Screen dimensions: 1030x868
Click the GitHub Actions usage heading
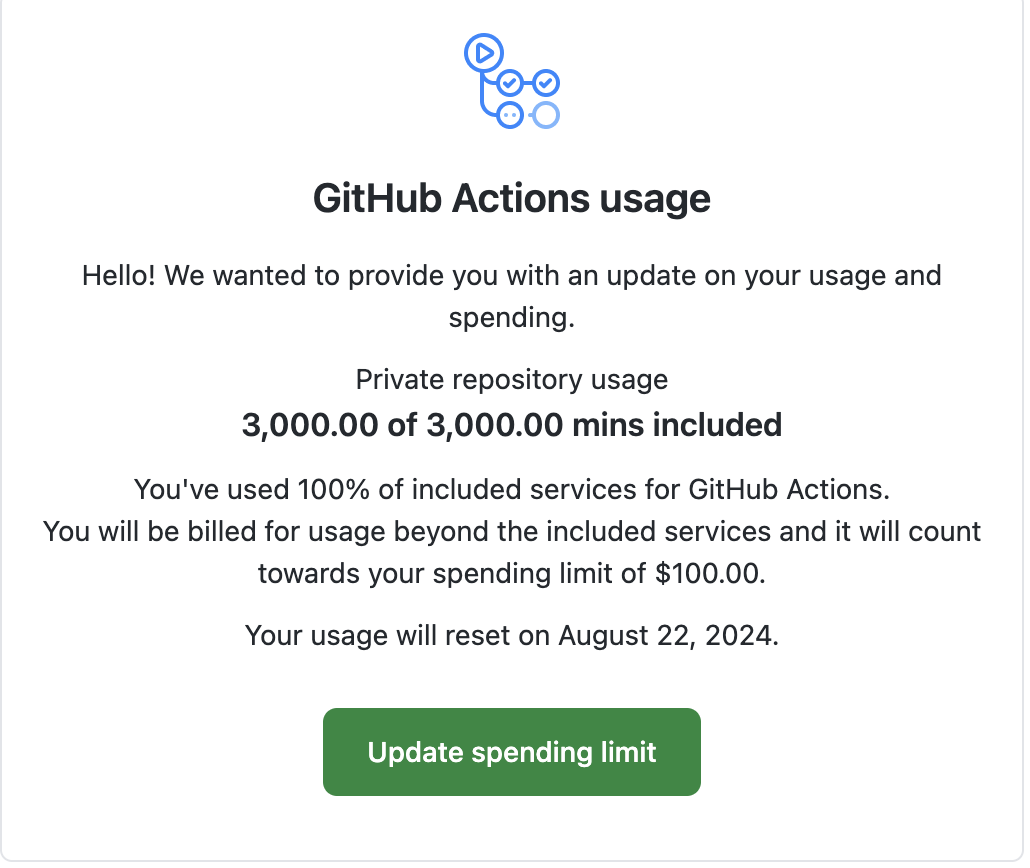tap(512, 198)
